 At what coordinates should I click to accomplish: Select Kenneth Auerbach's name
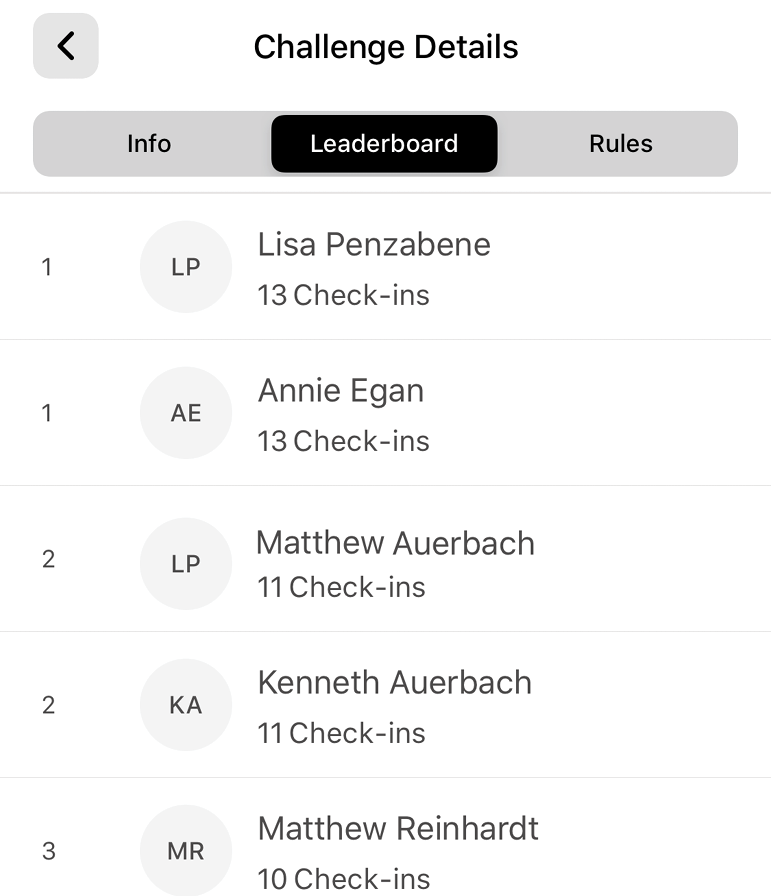tap(394, 682)
